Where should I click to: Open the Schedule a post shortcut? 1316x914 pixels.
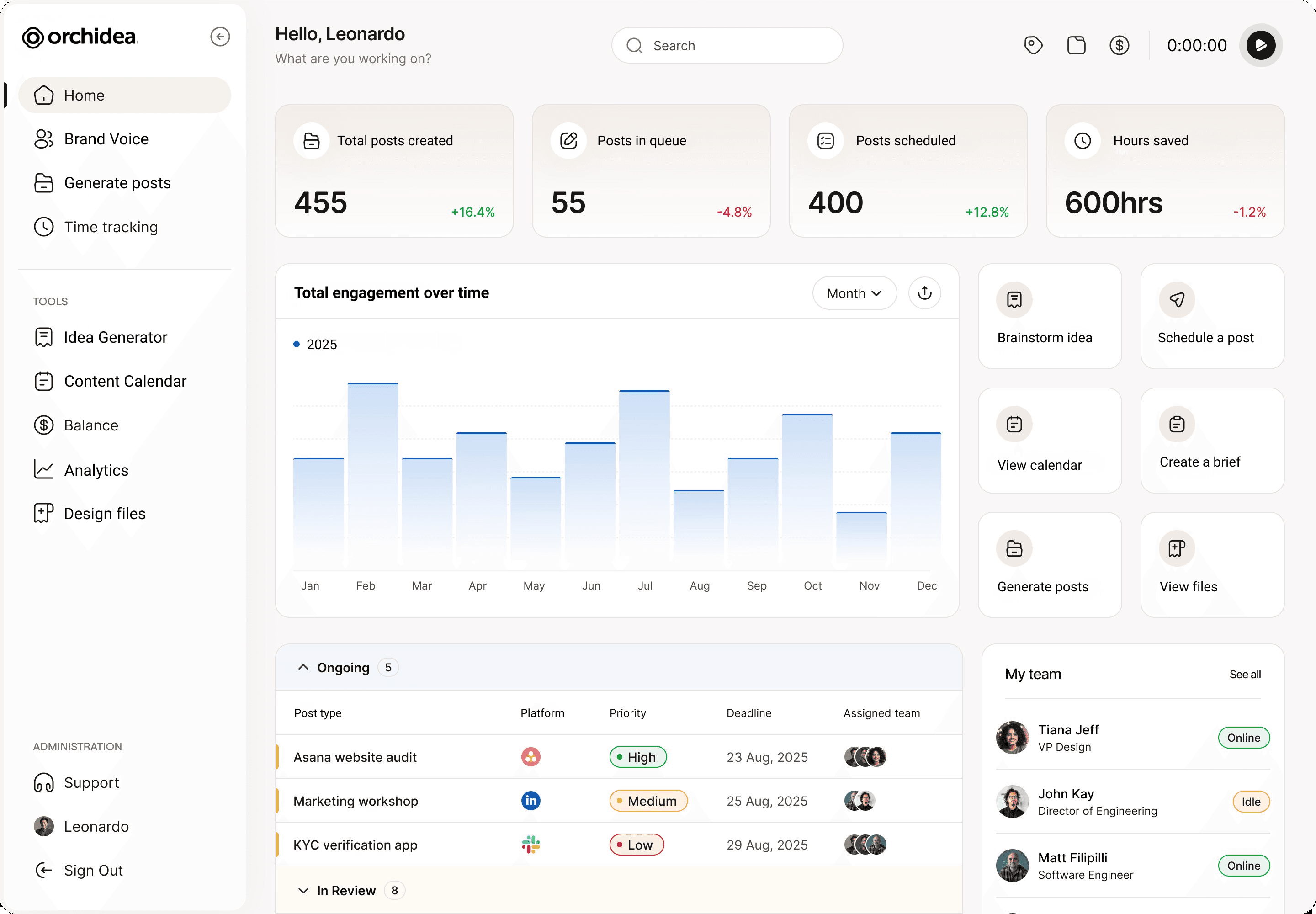(x=1212, y=316)
